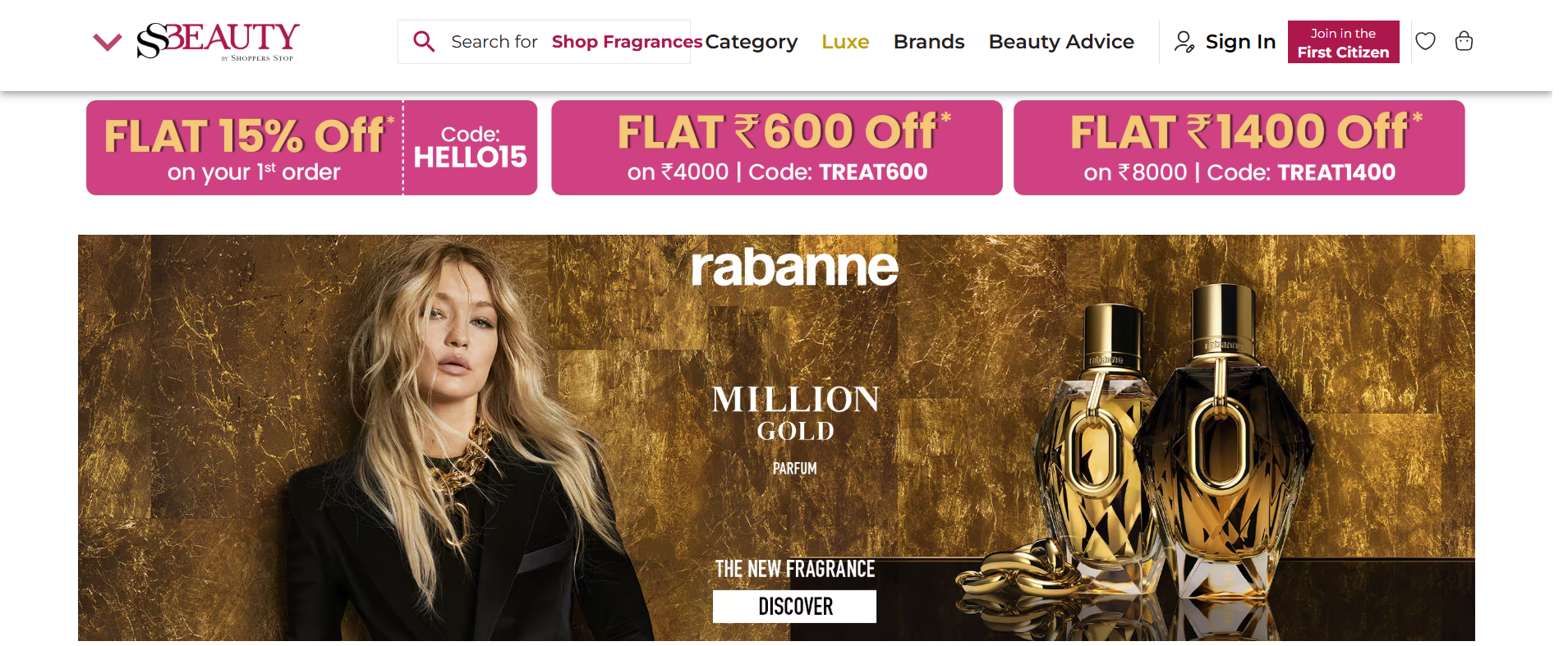Image resolution: width=1568 pixels, height=646 pixels.
Task: Click the DISCOVER button on banner
Action: [794, 607]
